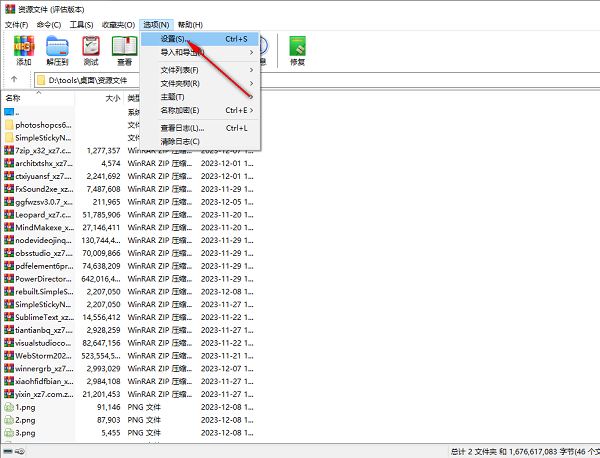Click the WinRAR title bar icon
The width and height of the screenshot is (600, 458).
tap(10, 9)
